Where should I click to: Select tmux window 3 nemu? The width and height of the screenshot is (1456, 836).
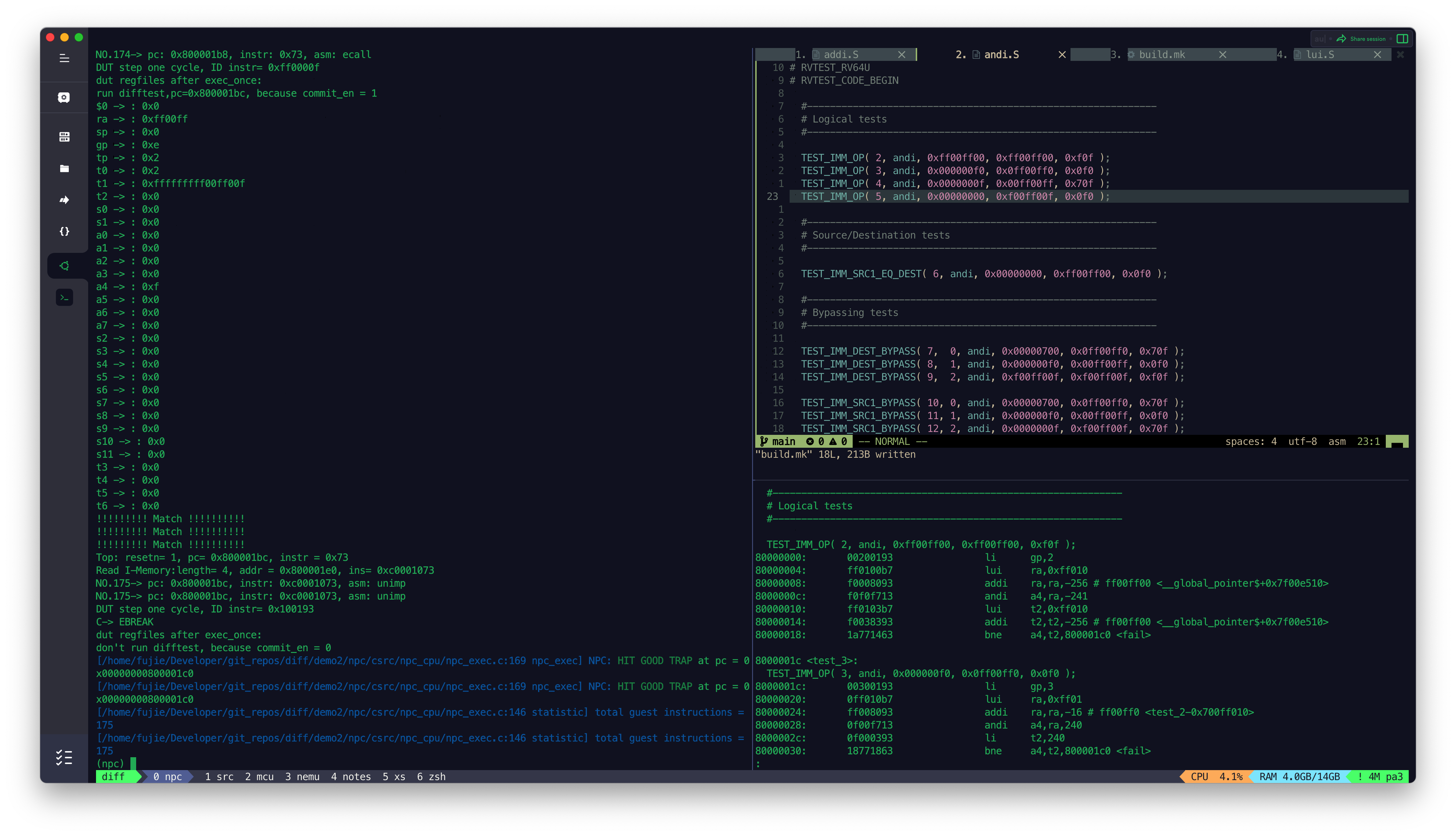(302, 776)
